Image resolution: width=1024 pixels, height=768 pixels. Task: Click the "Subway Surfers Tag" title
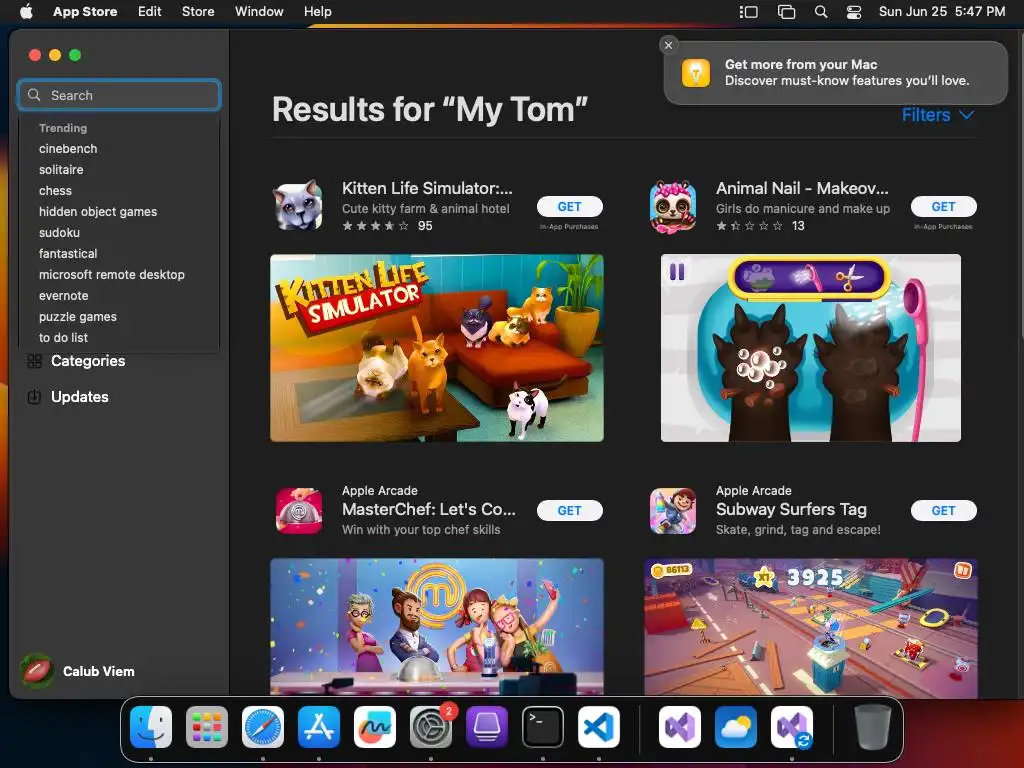(x=791, y=509)
